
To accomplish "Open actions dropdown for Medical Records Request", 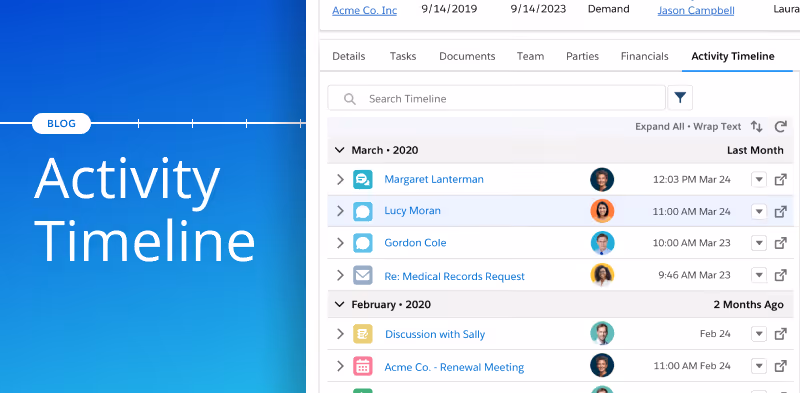I will (759, 276).
